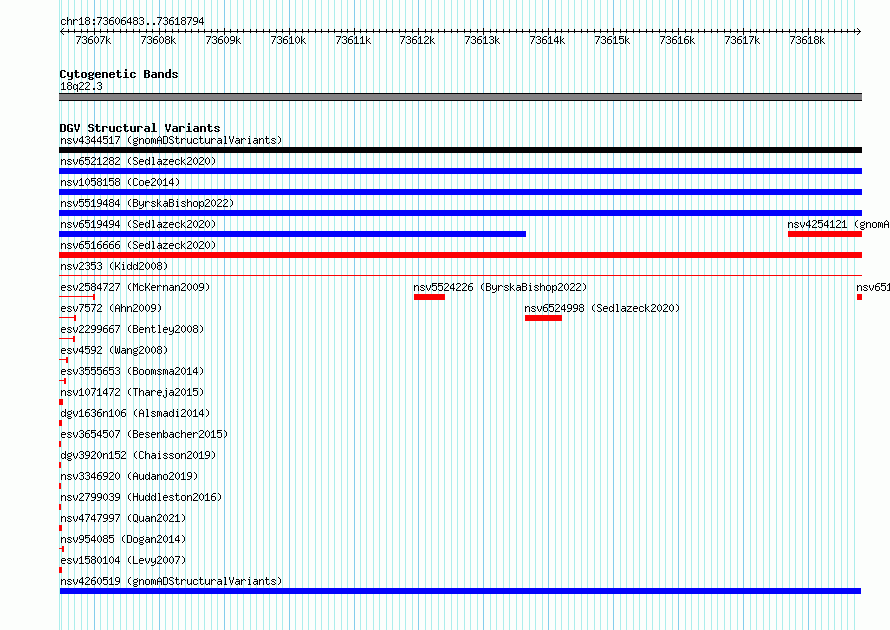Screen dimensions: 890x630
Task: Open variant nsv954085 (Dogan2014)
Action: tap(123, 539)
